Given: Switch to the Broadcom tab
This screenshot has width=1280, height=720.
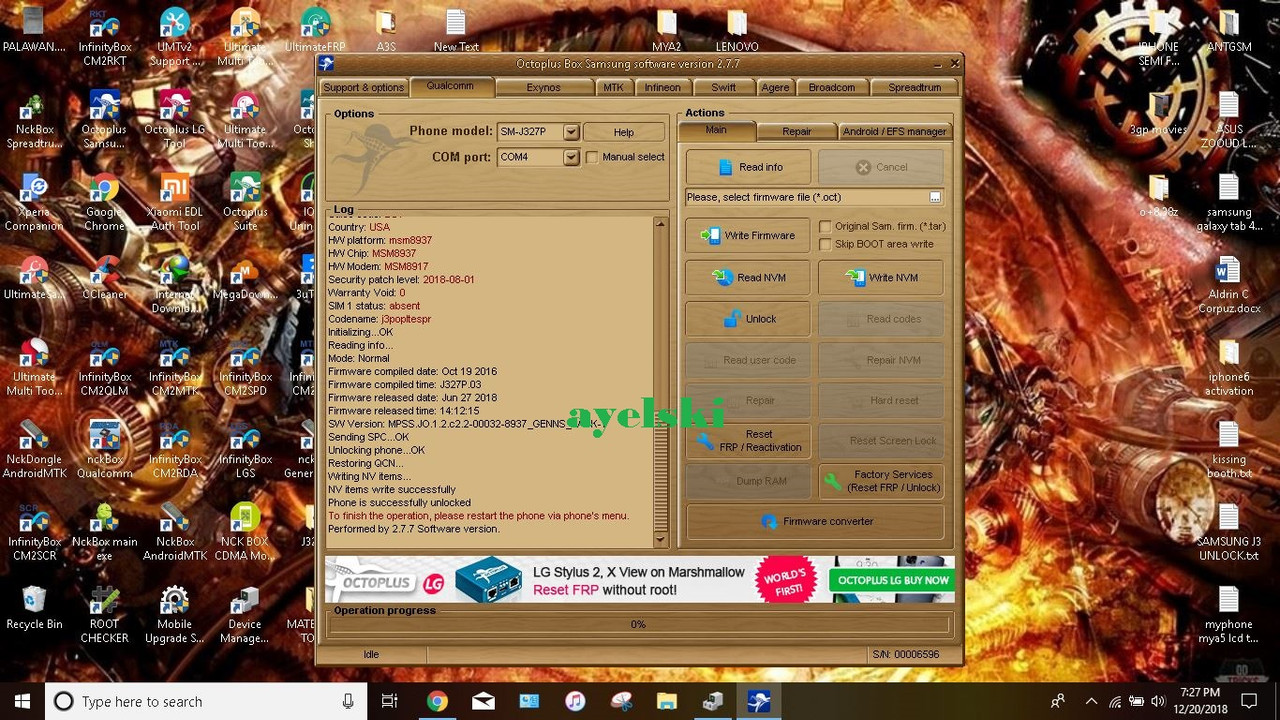Looking at the screenshot, I should pyautogui.click(x=832, y=88).
